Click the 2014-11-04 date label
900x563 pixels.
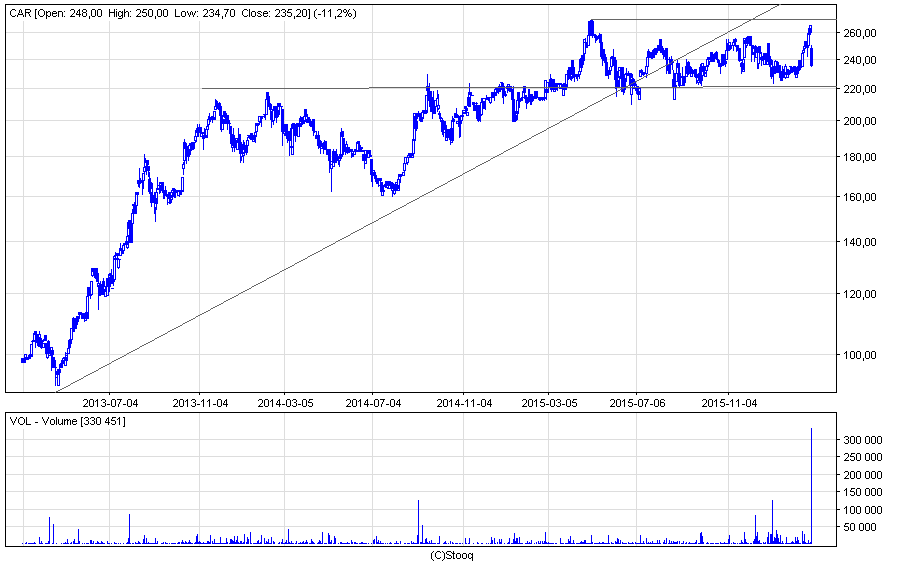464,403
